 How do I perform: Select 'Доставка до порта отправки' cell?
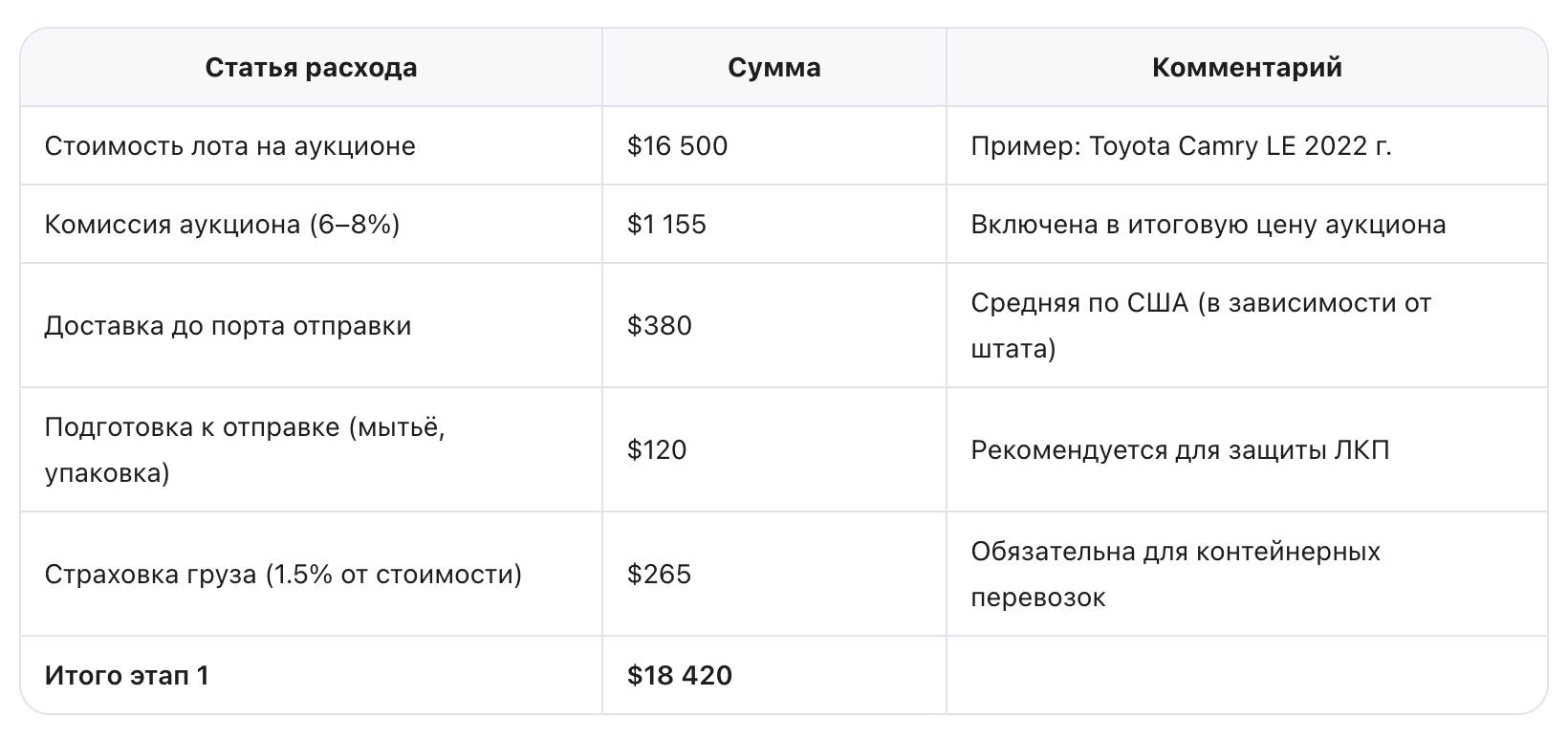pos(228,326)
